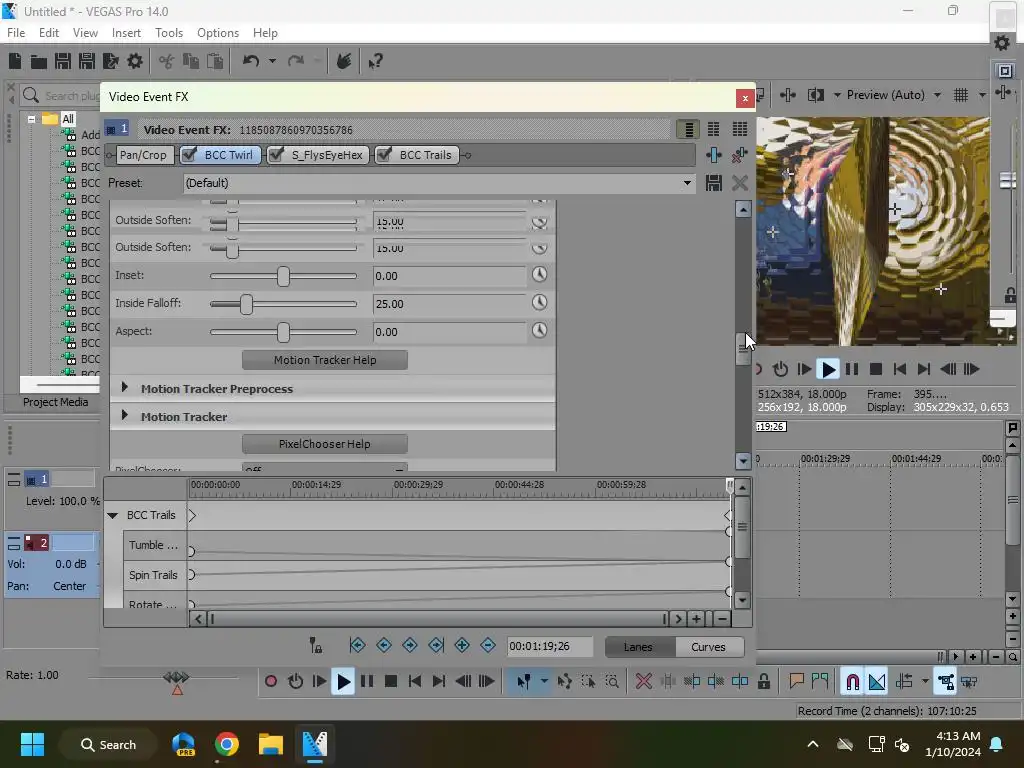The width and height of the screenshot is (1024, 768).
Task: Open the Options menu
Action: [x=218, y=33]
